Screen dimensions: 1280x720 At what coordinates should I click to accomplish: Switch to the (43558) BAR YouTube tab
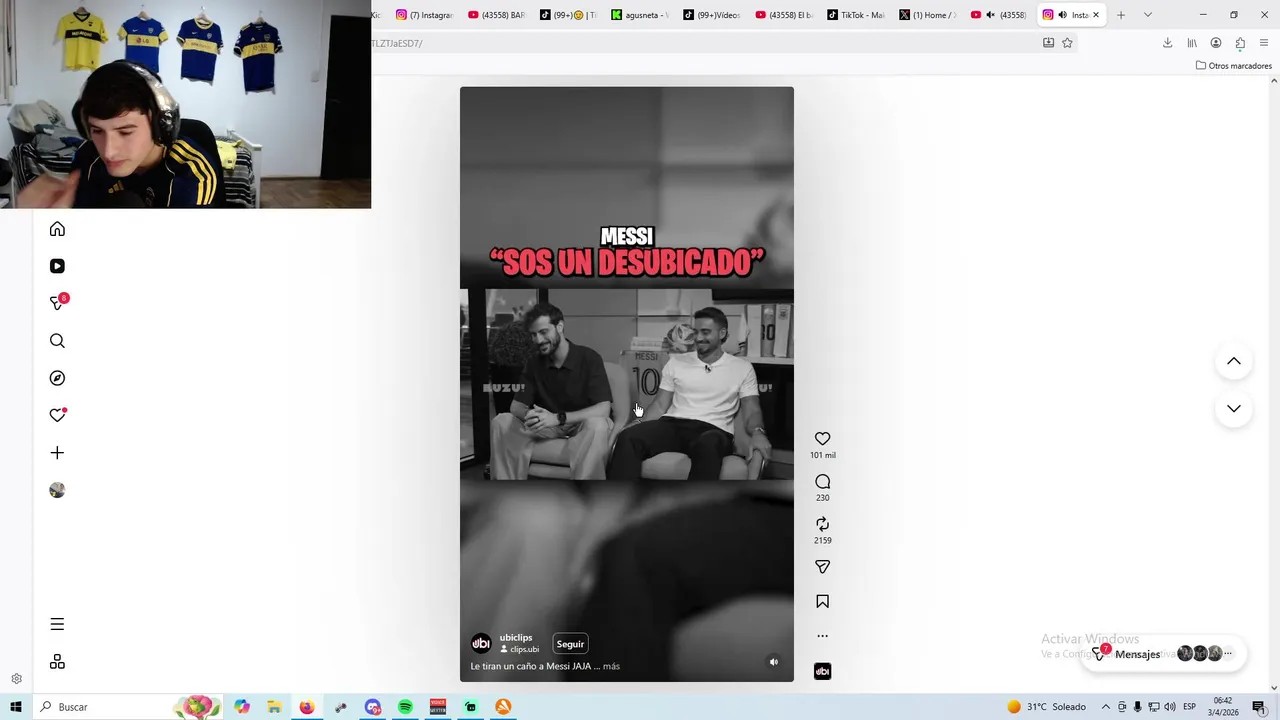tap(496, 15)
